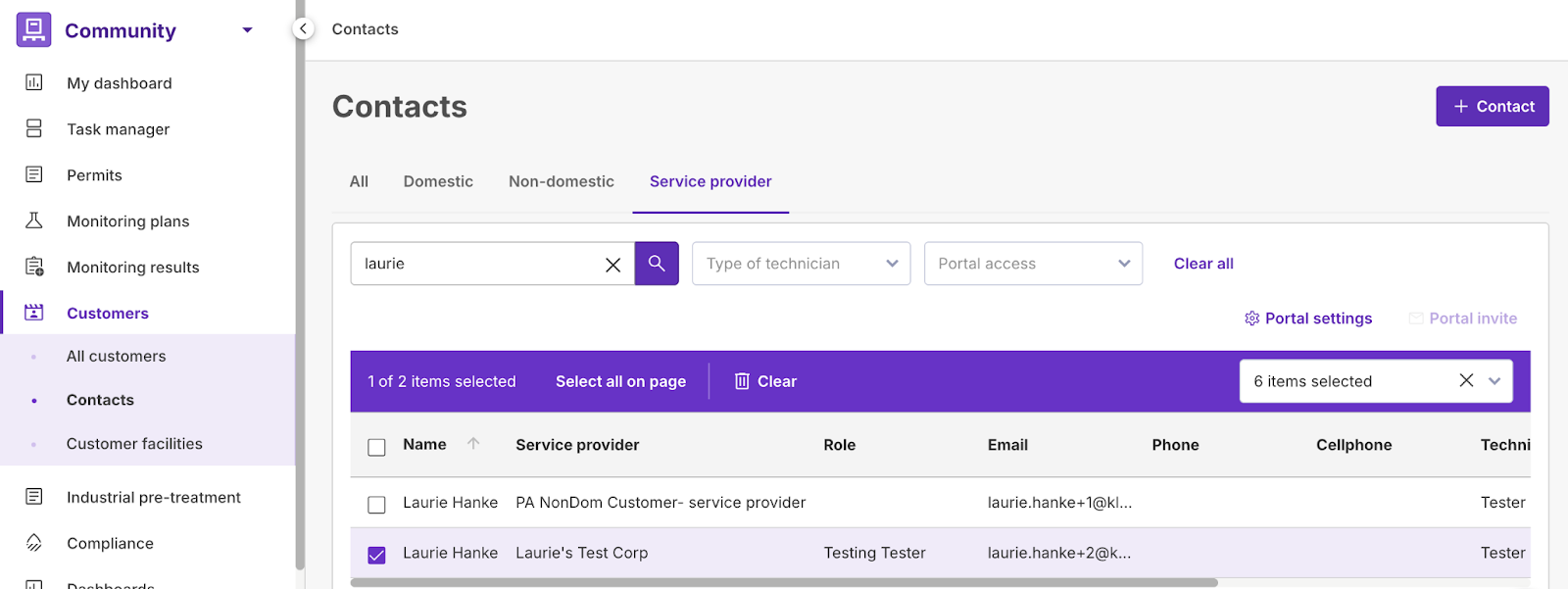The image size is (1568, 589).
Task: Open Monitoring plans flask icon
Action: pos(34,221)
